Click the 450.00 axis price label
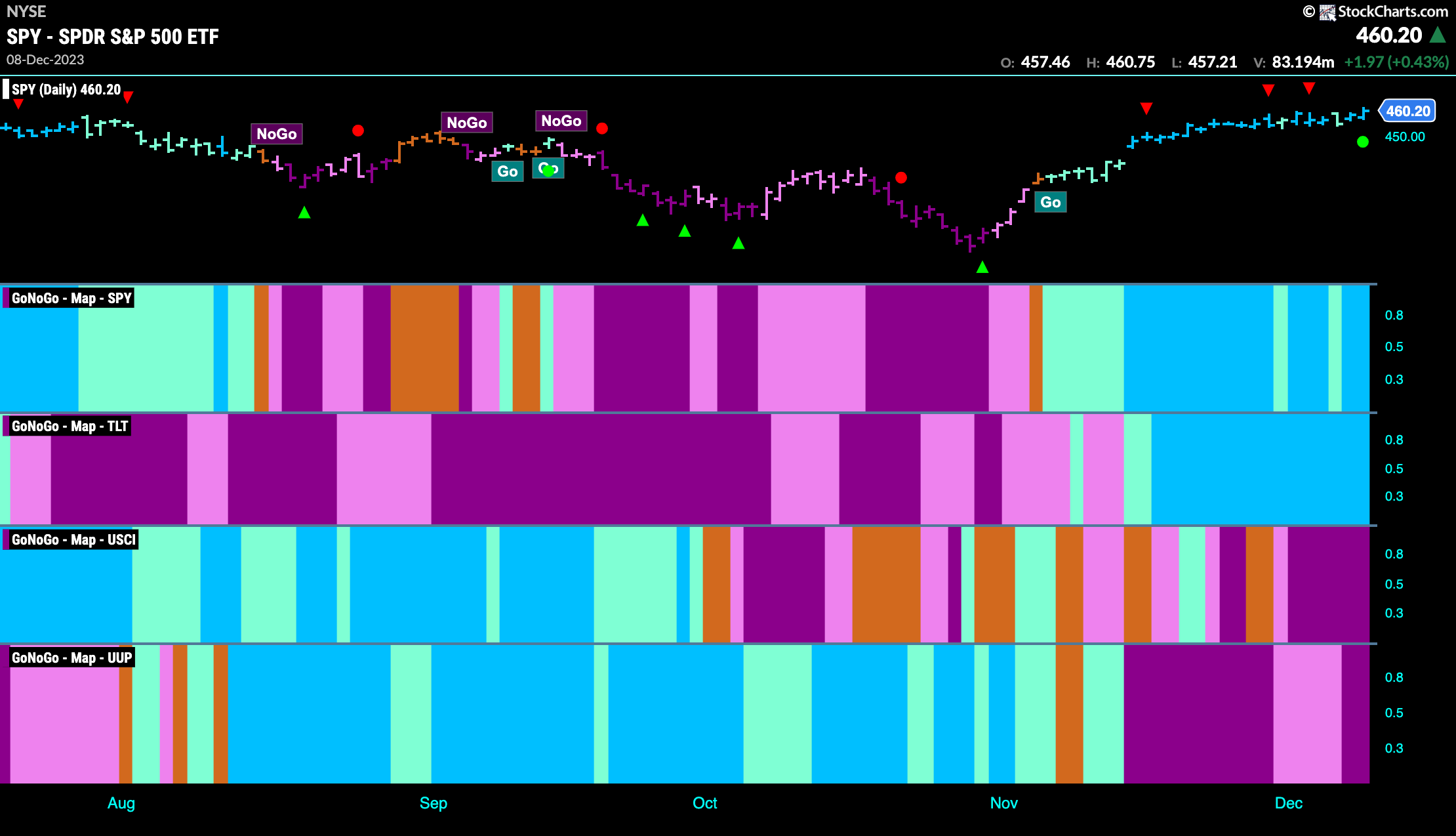This screenshot has width=1456, height=836. (x=1405, y=136)
